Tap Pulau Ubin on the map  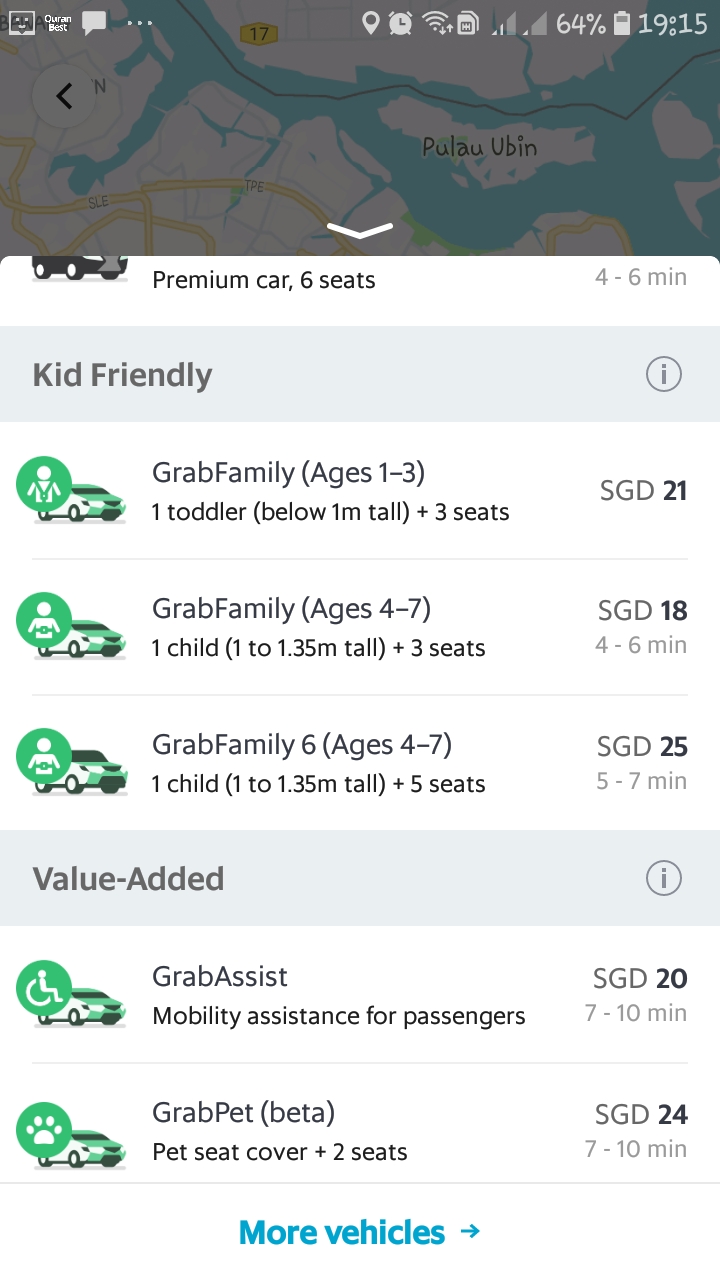click(x=480, y=148)
